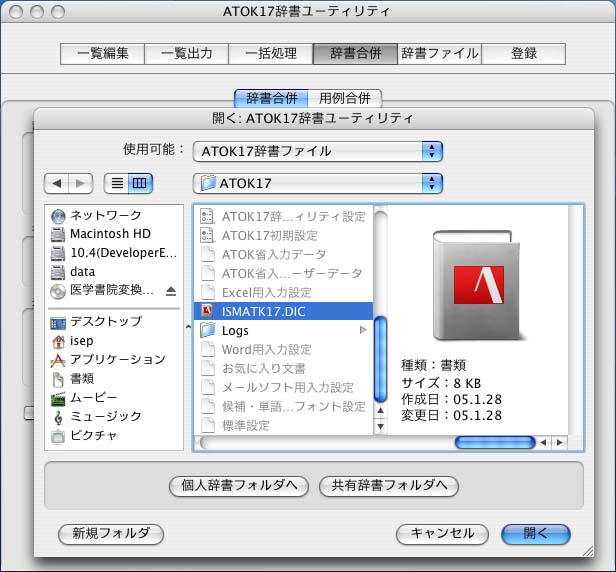
Task: Go to 個人辞書フォルダへ
Action: (x=239, y=486)
